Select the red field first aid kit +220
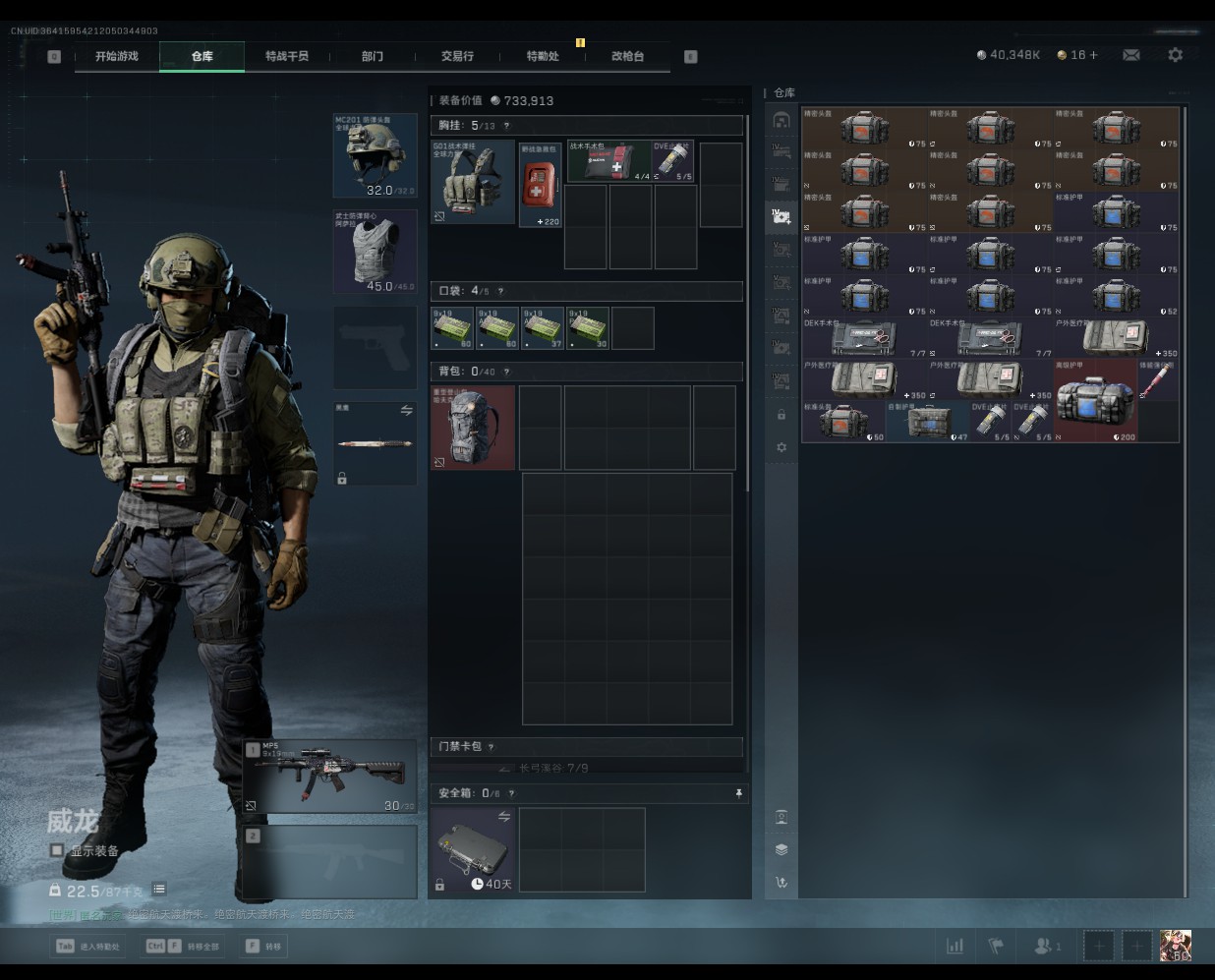This screenshot has height=980, width=1215. [x=540, y=185]
